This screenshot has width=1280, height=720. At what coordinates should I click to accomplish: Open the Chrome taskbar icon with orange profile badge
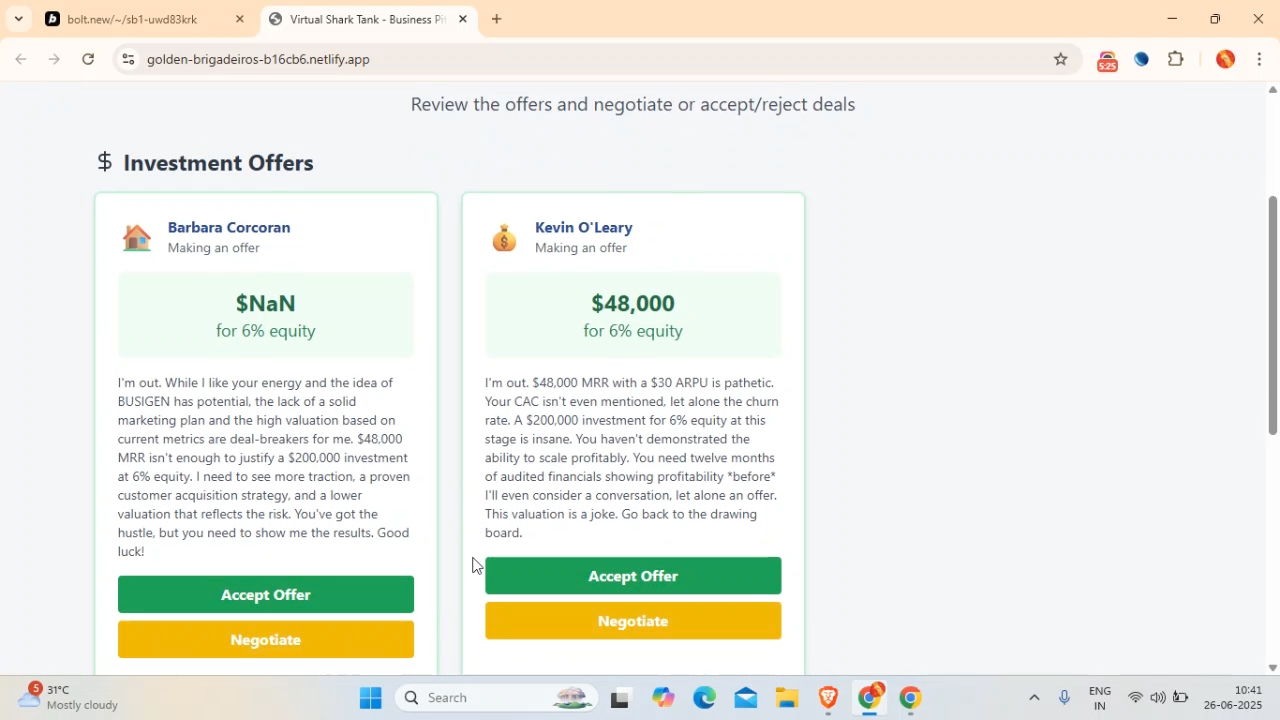870,698
